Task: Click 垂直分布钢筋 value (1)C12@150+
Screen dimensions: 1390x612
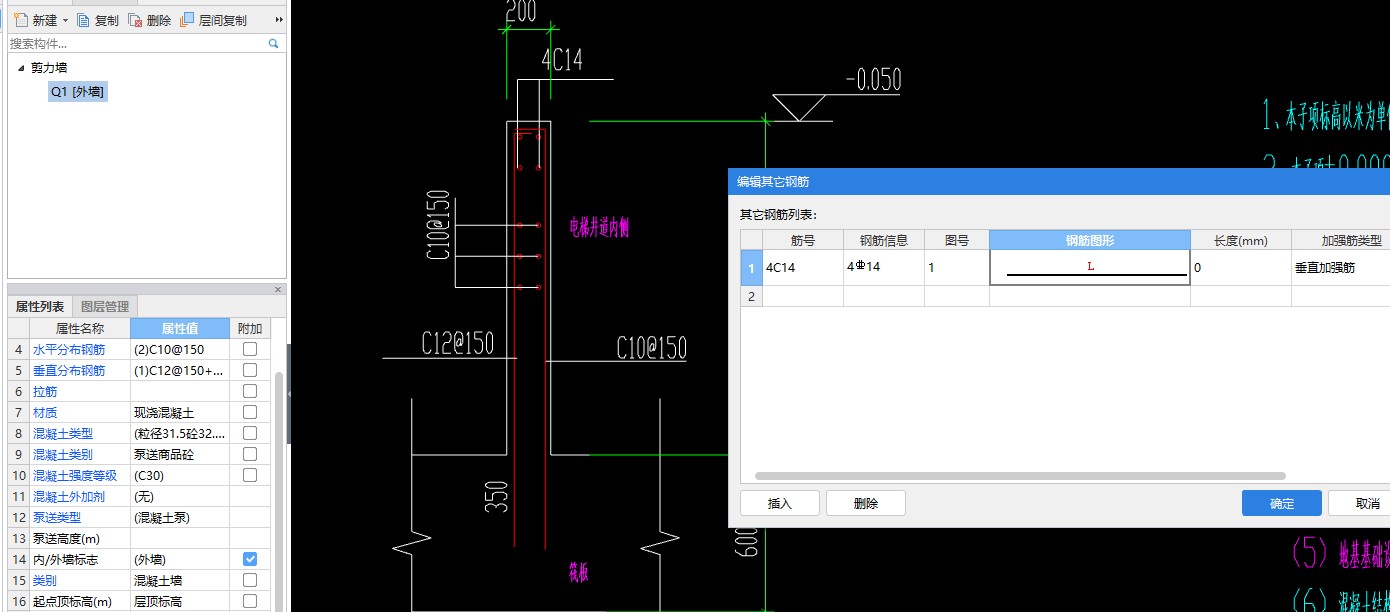Action: (180, 370)
